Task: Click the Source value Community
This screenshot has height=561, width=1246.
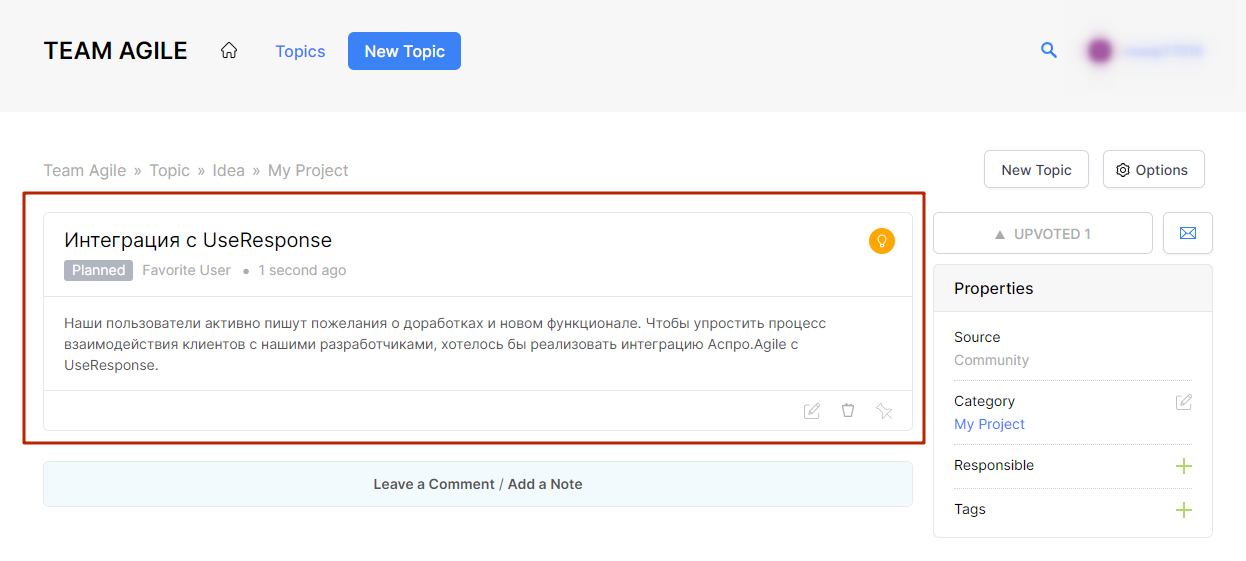Action: click(991, 360)
